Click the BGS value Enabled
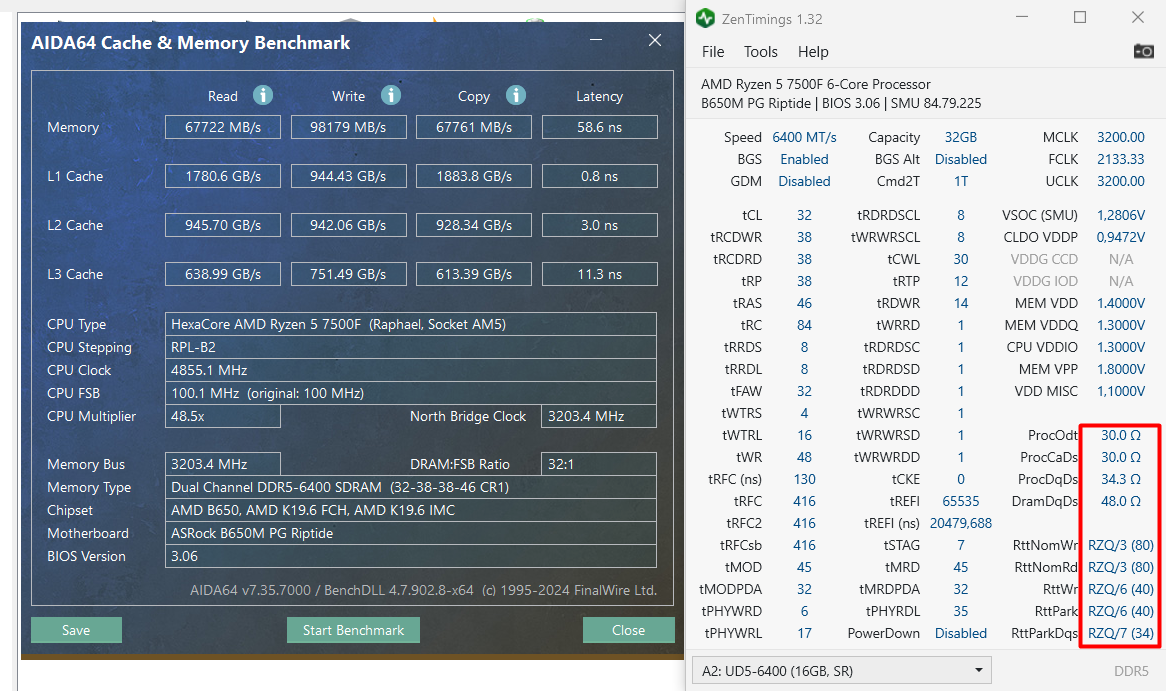Viewport: 1166px width, 691px height. [804, 159]
